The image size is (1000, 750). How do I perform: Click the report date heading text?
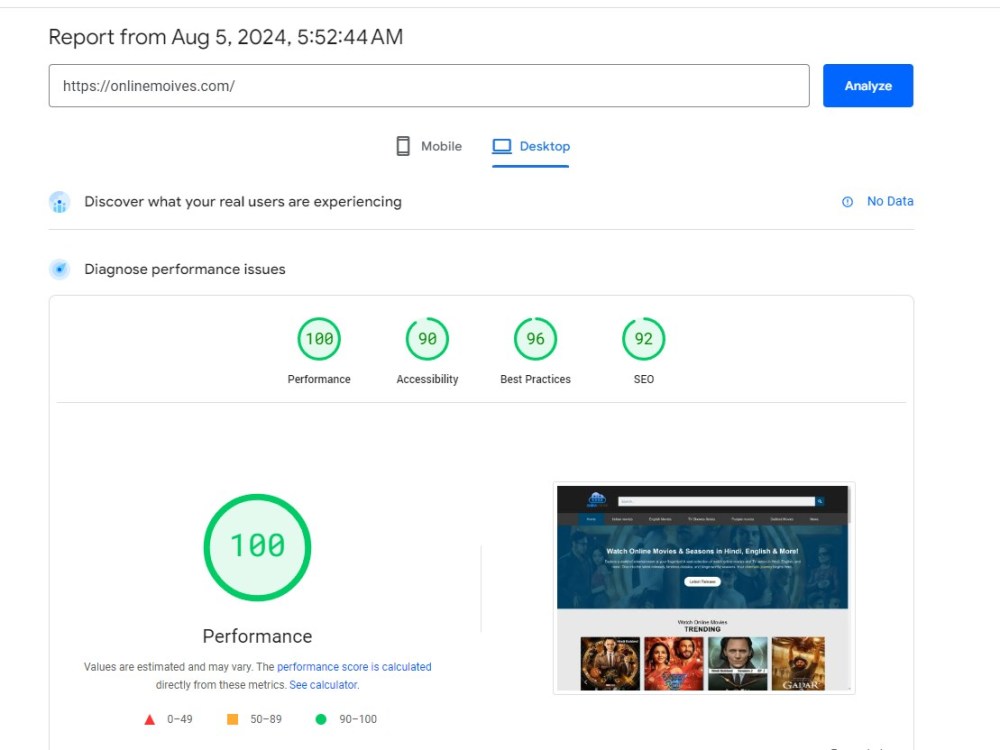(x=226, y=37)
